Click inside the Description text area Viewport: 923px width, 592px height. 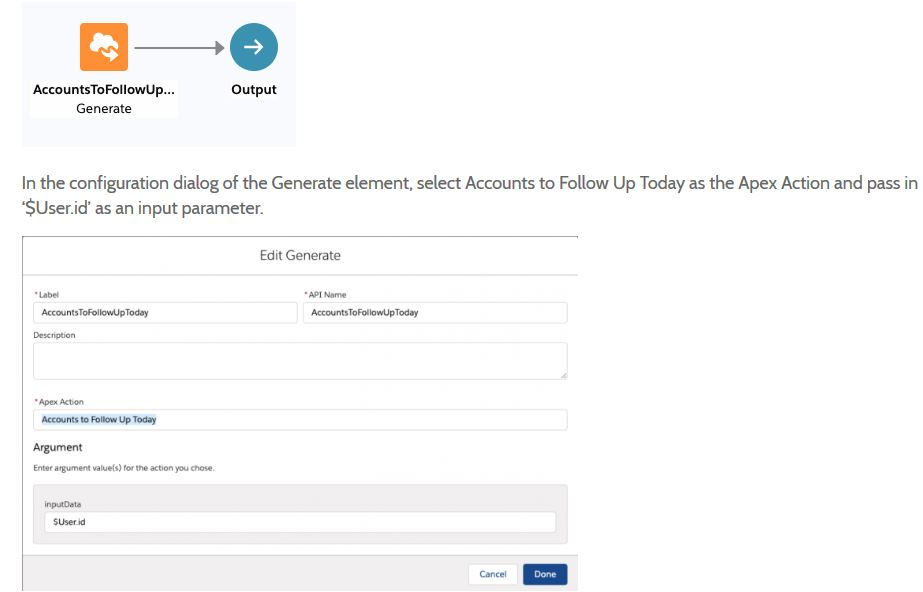point(300,361)
